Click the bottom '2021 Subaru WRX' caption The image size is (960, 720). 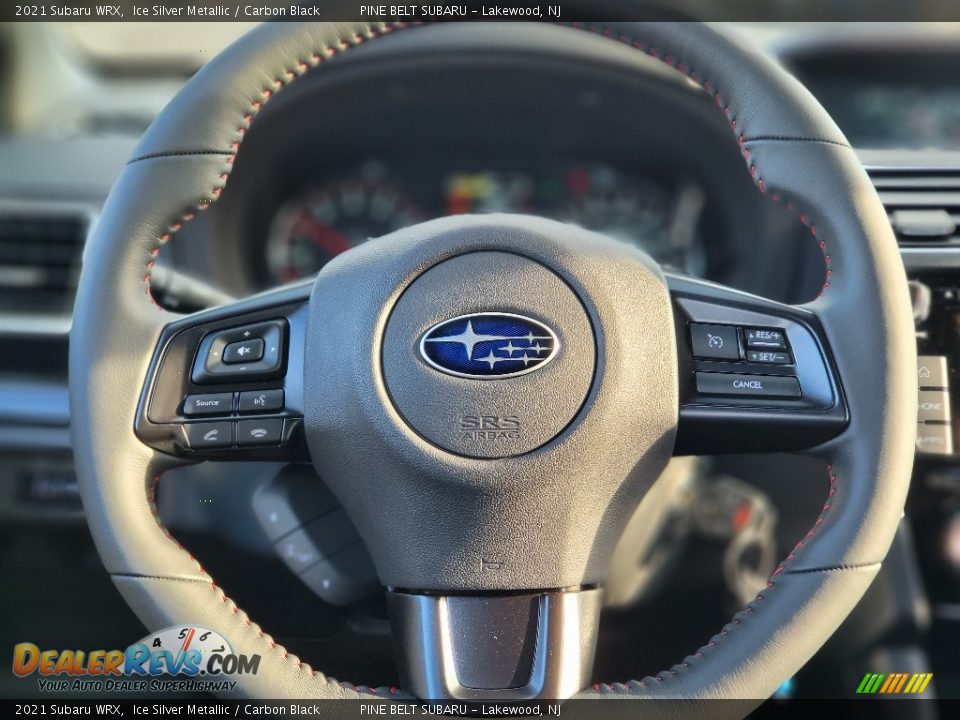(x=67, y=710)
